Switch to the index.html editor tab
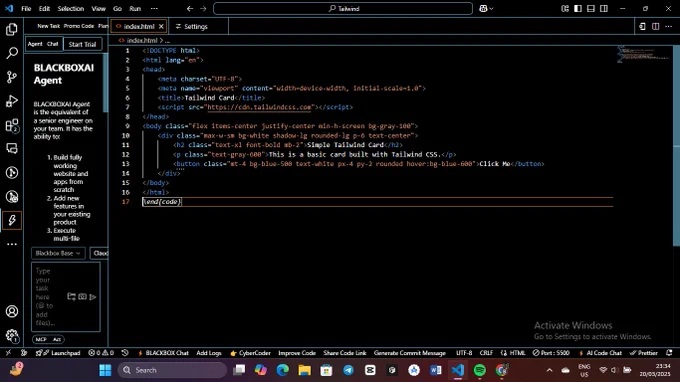Screen dimensions: 680x382 tap(139, 26)
